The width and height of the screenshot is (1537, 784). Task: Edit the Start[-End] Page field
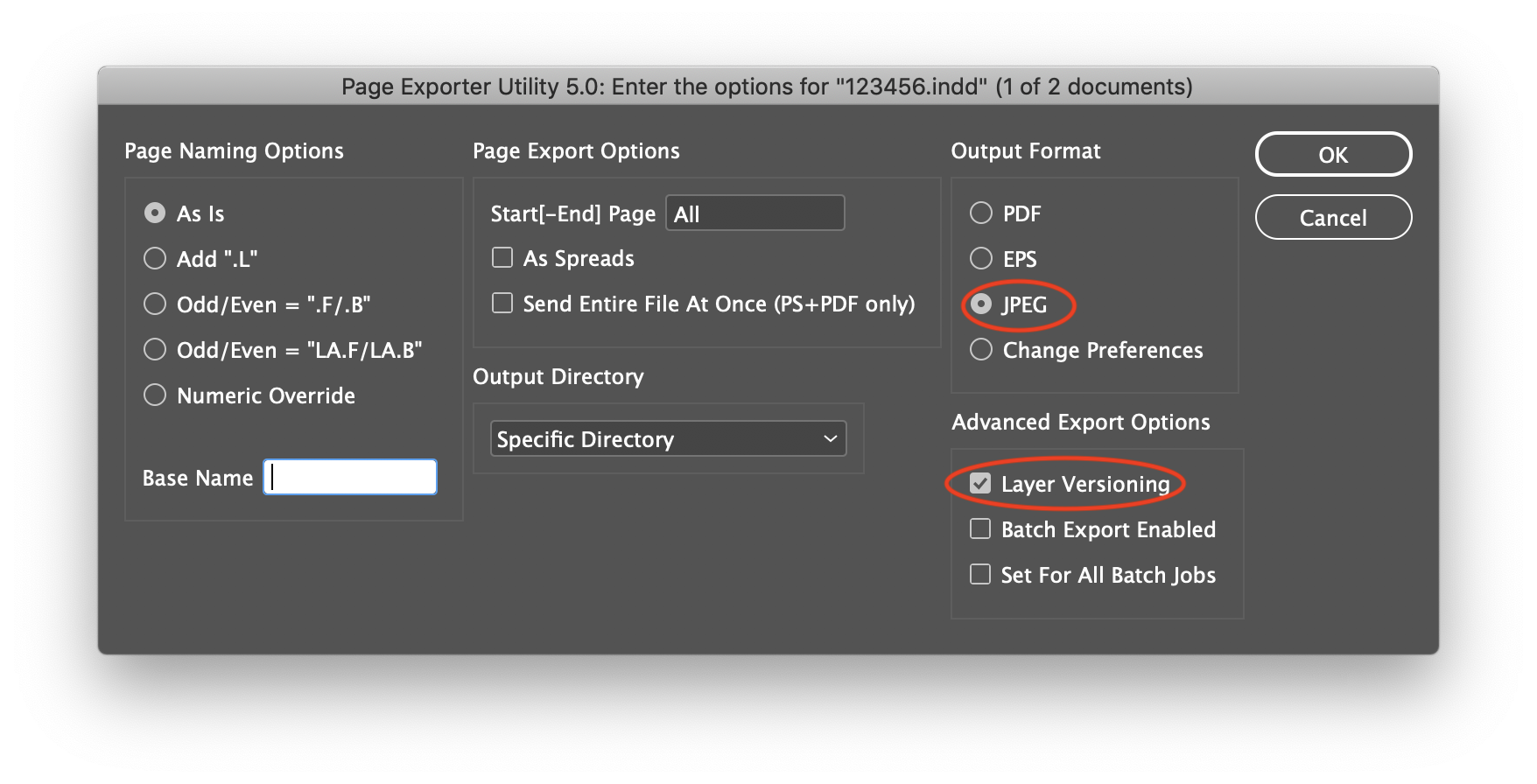pyautogui.click(x=754, y=213)
